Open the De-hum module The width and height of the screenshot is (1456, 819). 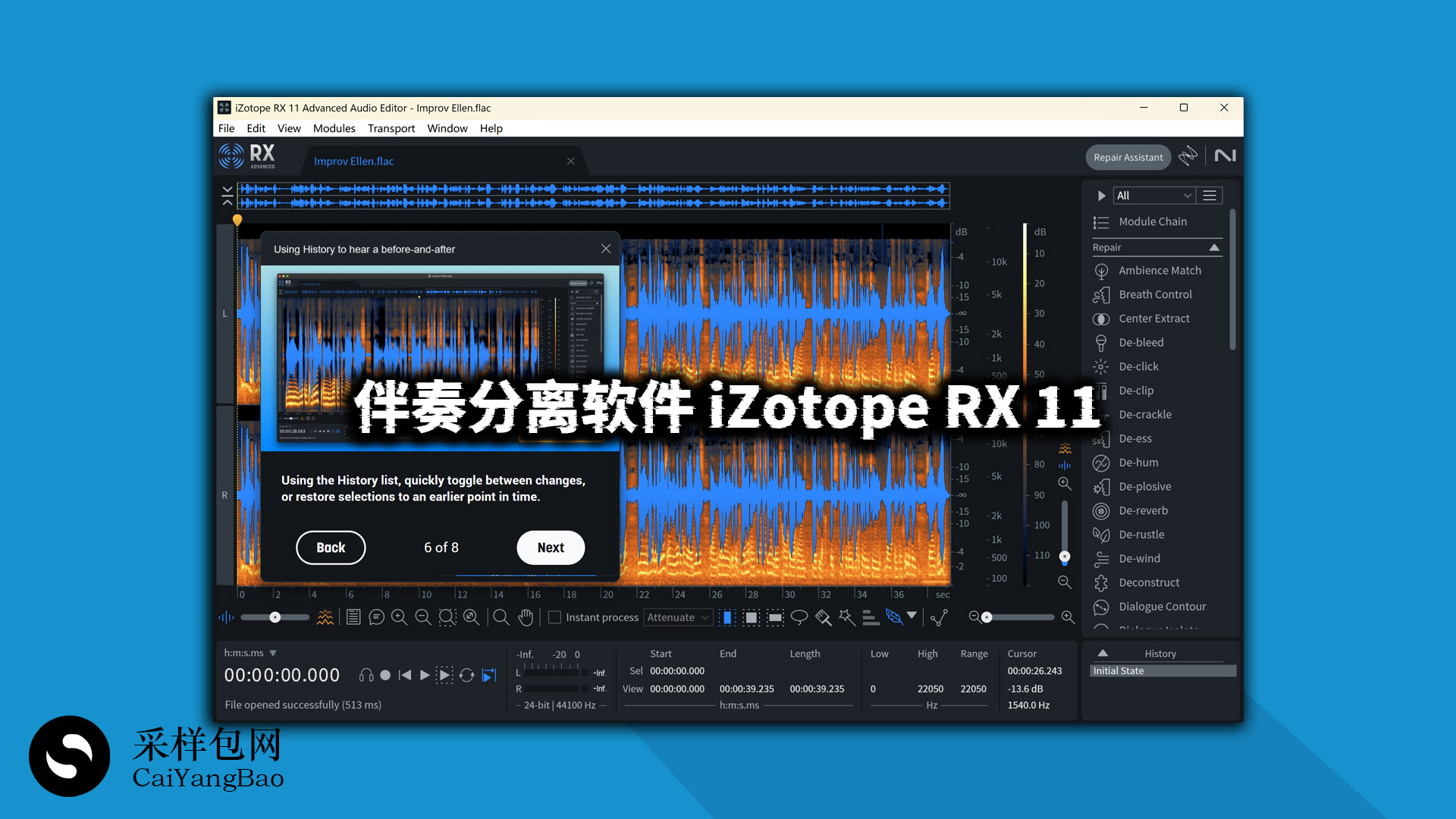[x=1137, y=463]
